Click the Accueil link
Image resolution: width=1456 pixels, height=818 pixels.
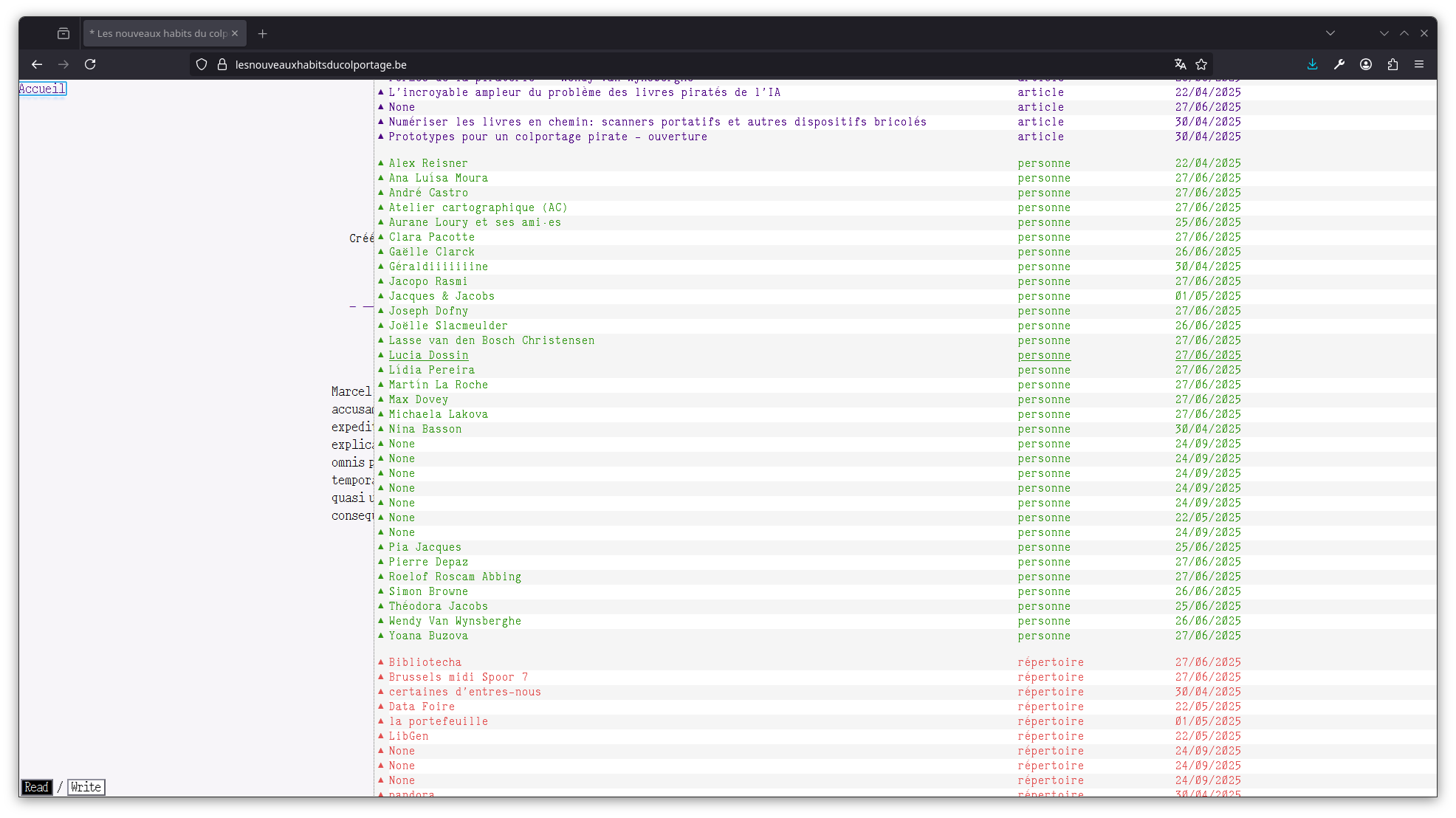42,89
